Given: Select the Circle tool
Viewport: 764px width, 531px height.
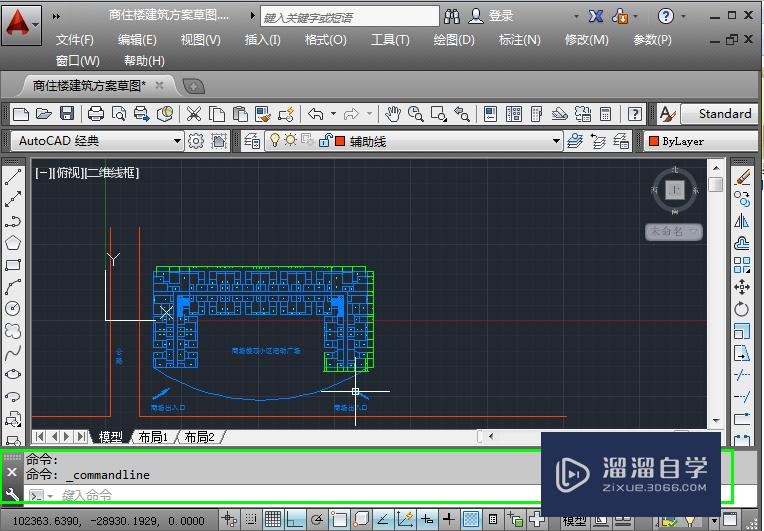Looking at the screenshot, I should [x=13, y=308].
